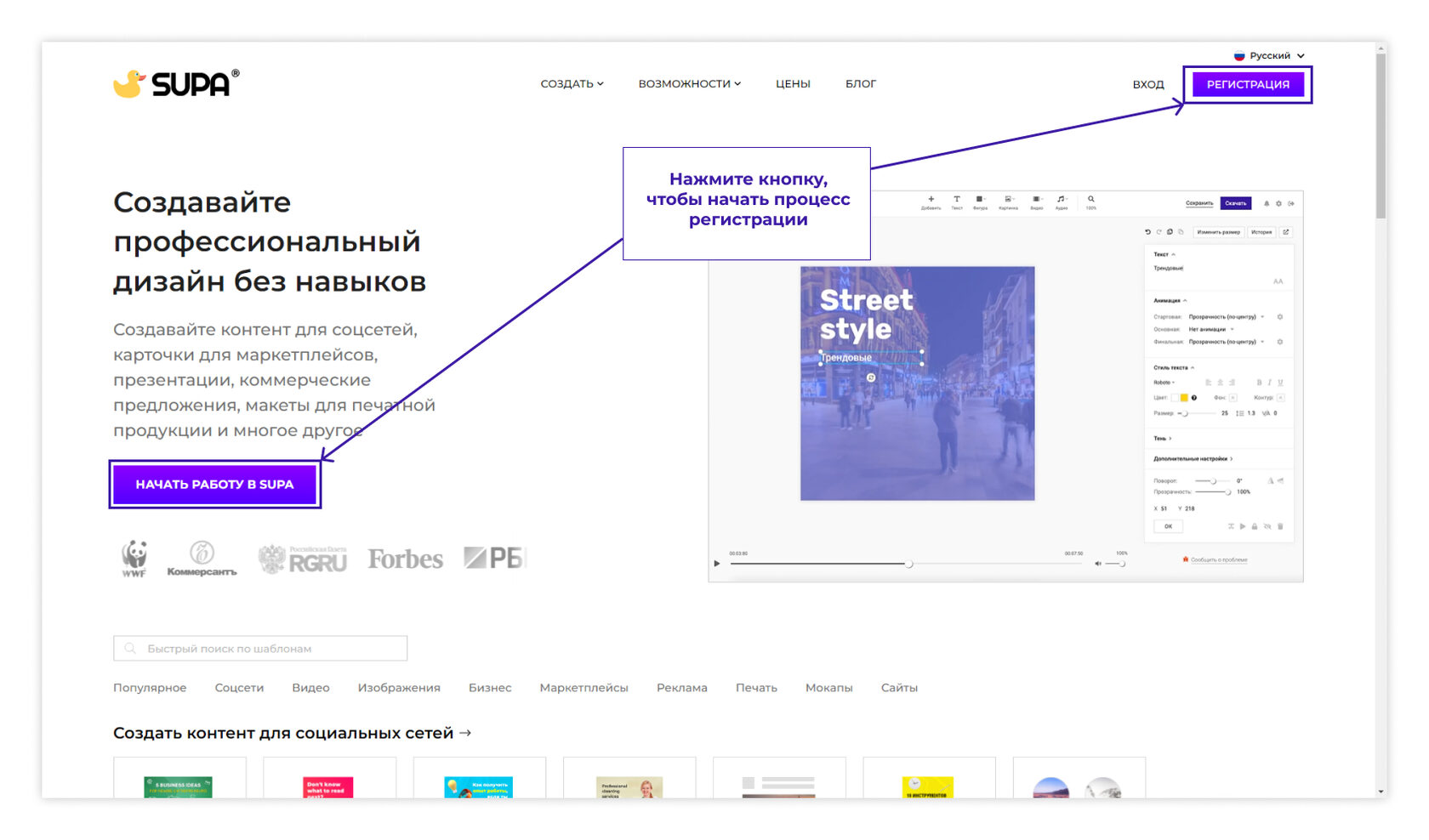Open the ЦЕНЫ page

click(793, 83)
